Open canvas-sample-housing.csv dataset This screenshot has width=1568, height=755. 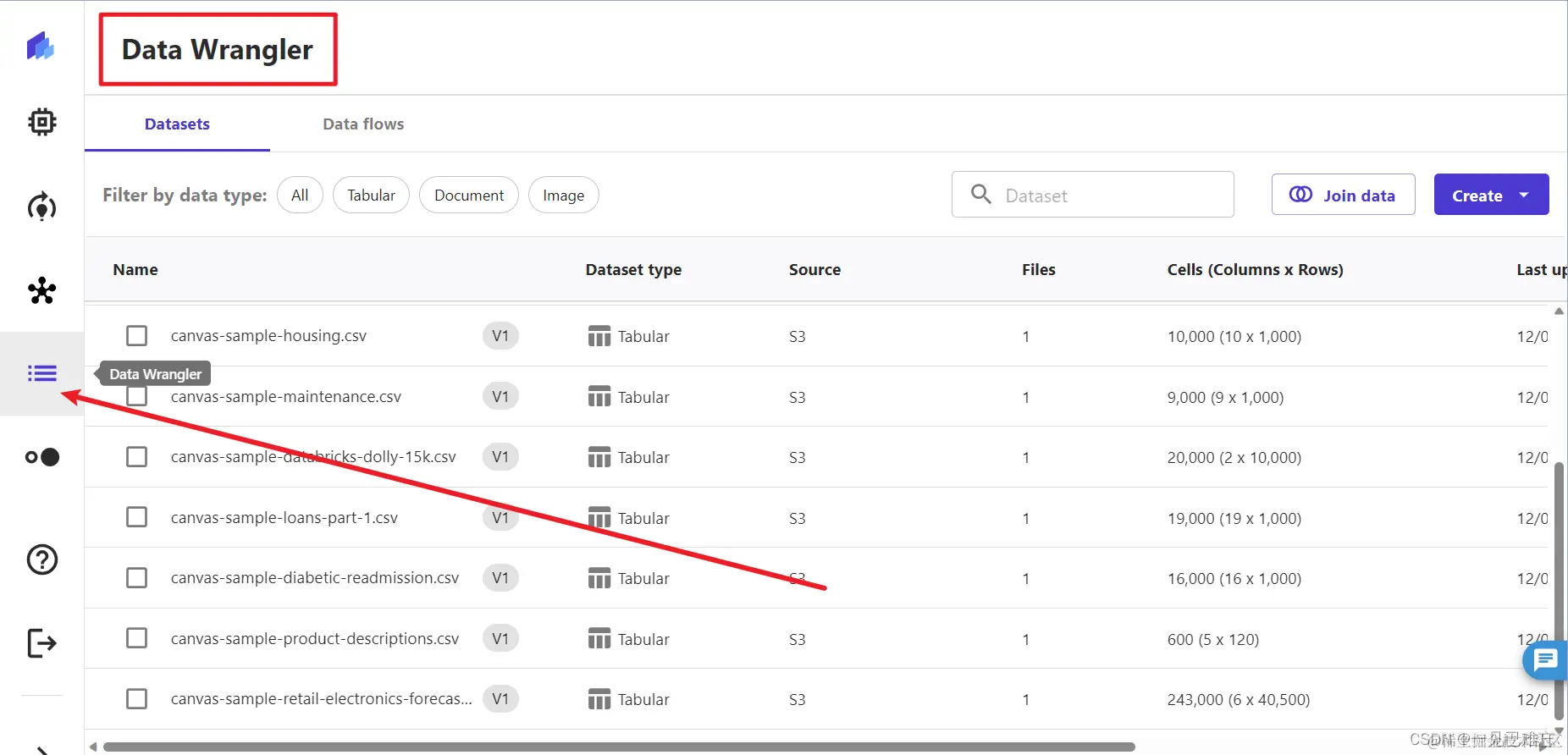click(x=268, y=335)
